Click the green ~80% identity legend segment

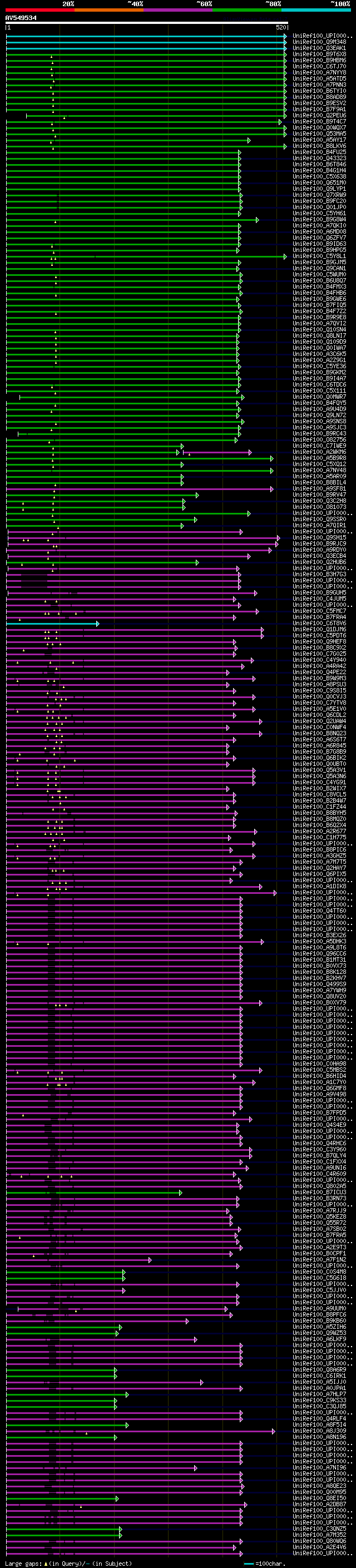coord(247,10)
